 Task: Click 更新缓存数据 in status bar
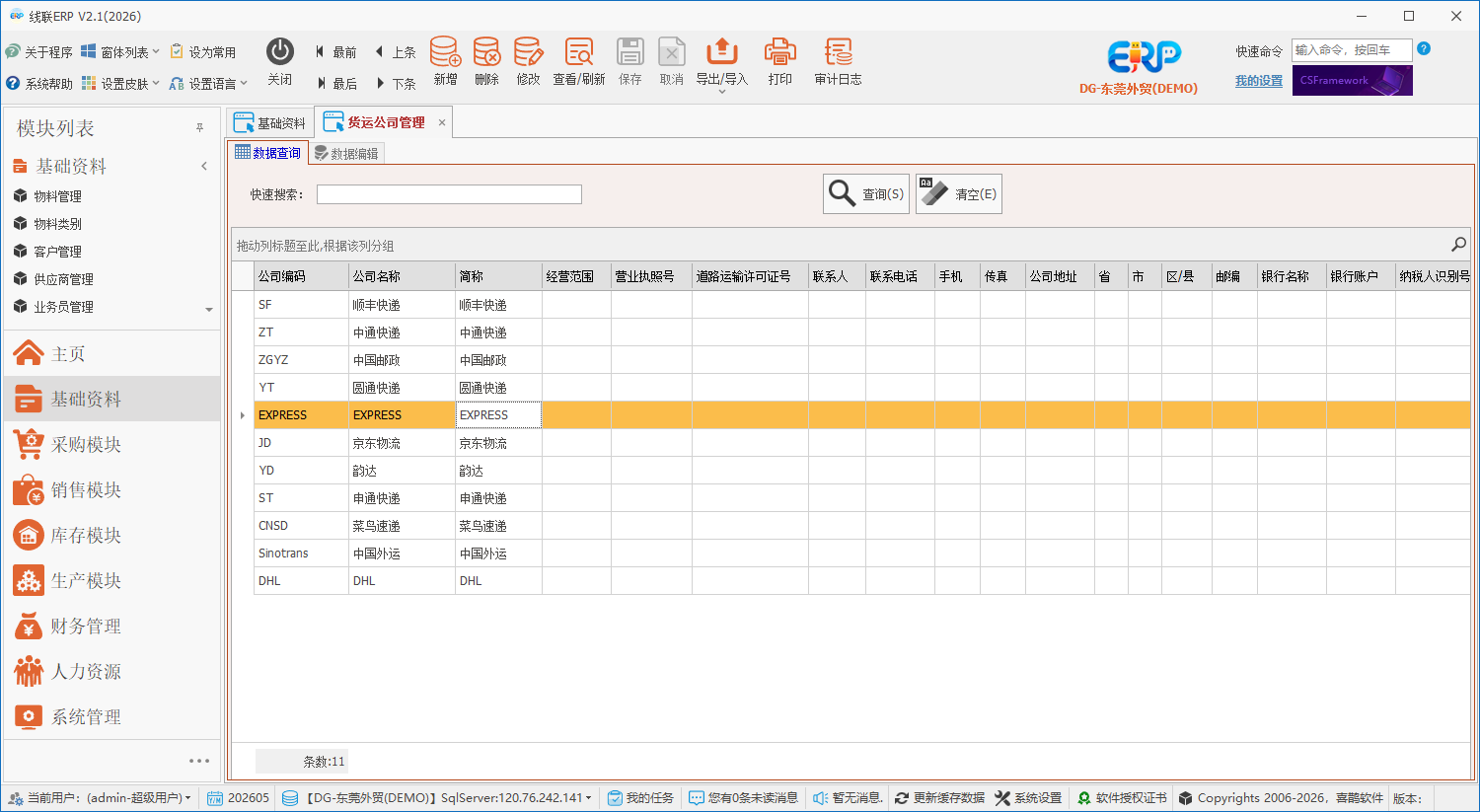click(939, 798)
